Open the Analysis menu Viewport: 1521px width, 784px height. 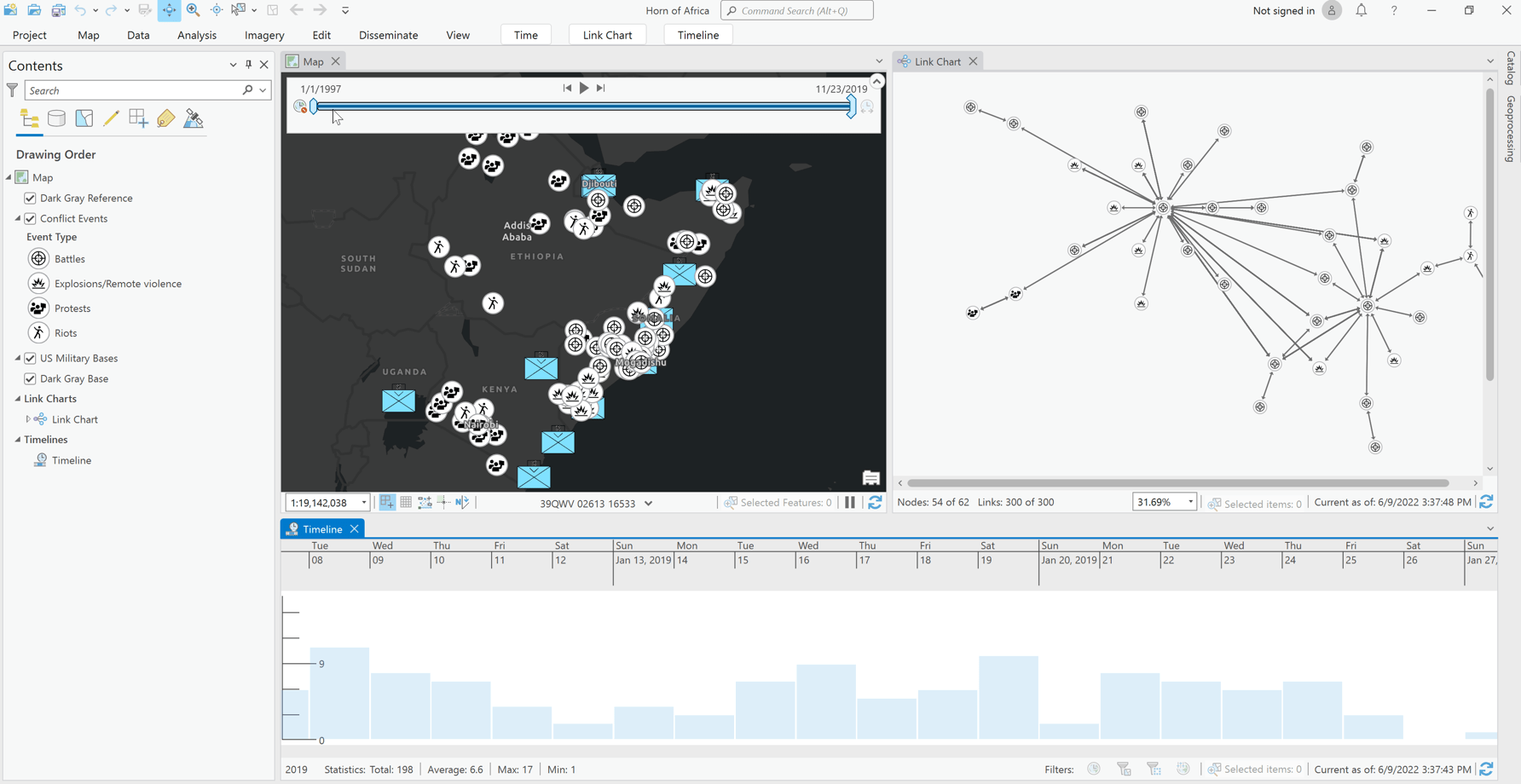click(197, 35)
